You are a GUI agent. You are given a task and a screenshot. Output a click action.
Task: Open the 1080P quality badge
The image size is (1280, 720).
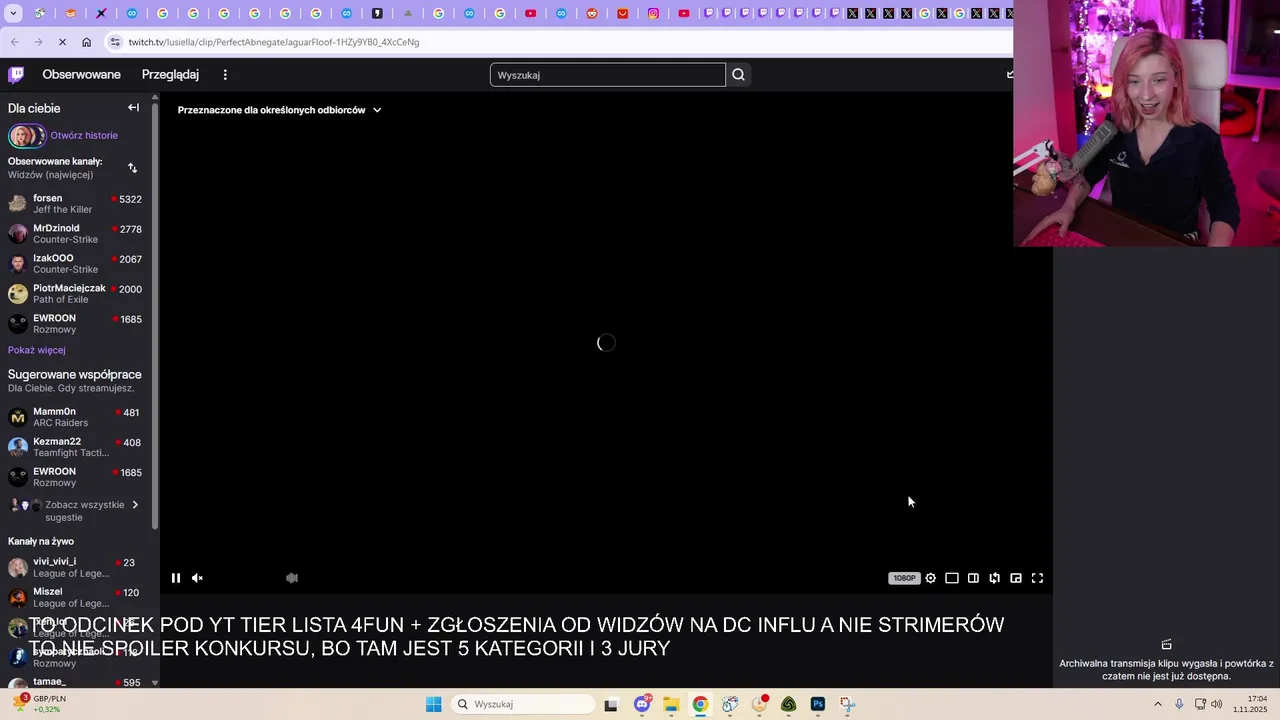904,578
